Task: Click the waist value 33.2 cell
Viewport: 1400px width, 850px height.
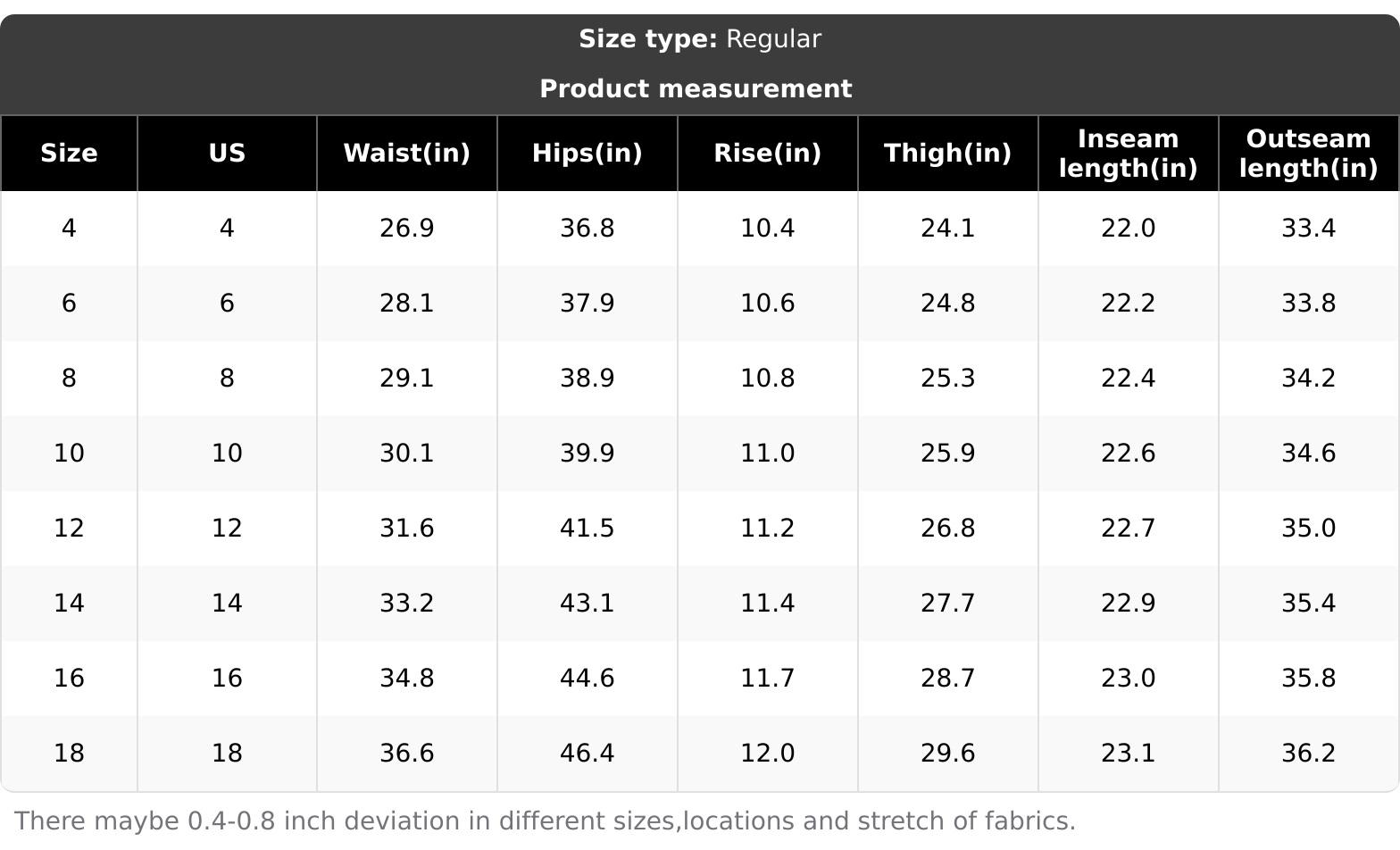Action: pos(406,604)
